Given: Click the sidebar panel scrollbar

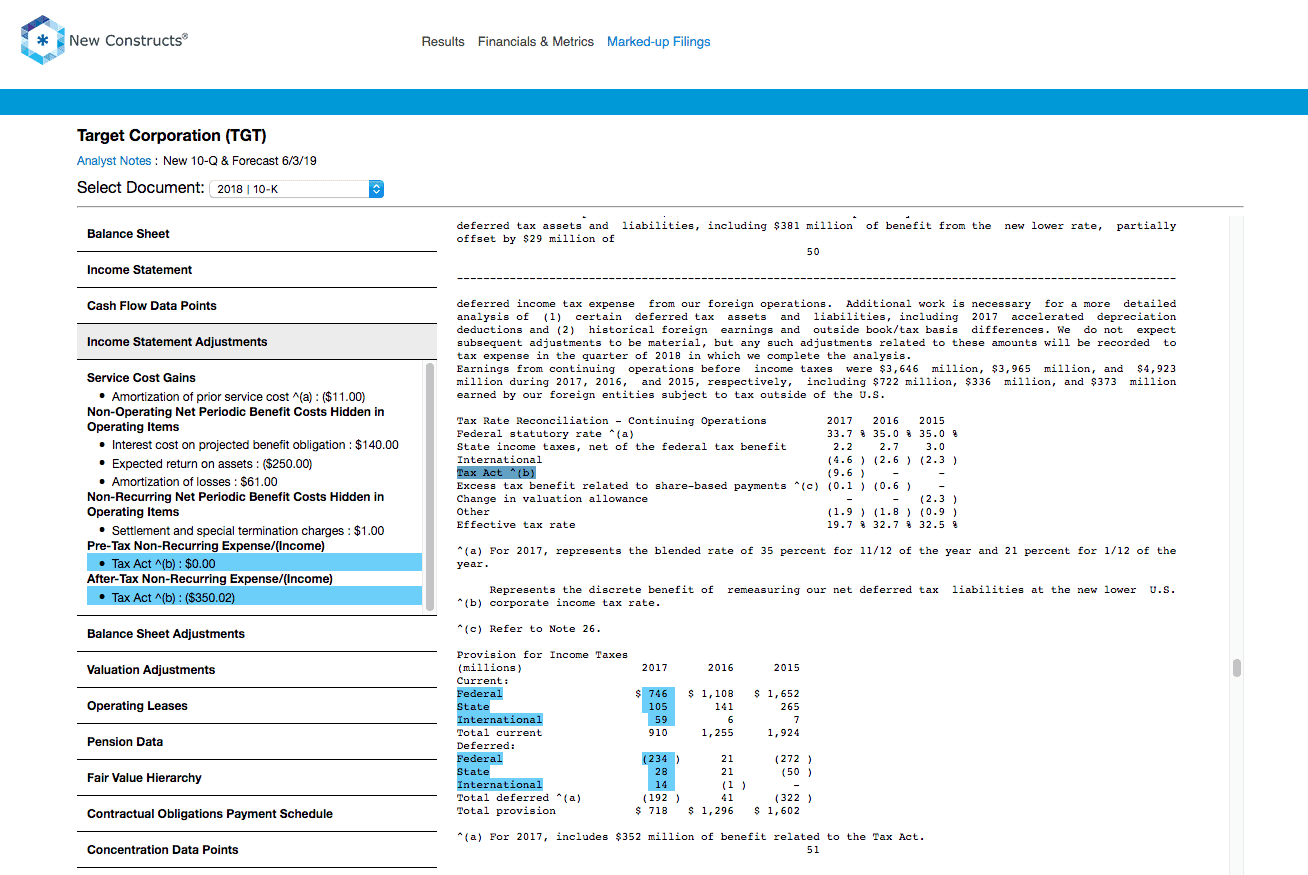Looking at the screenshot, I should tap(430, 486).
